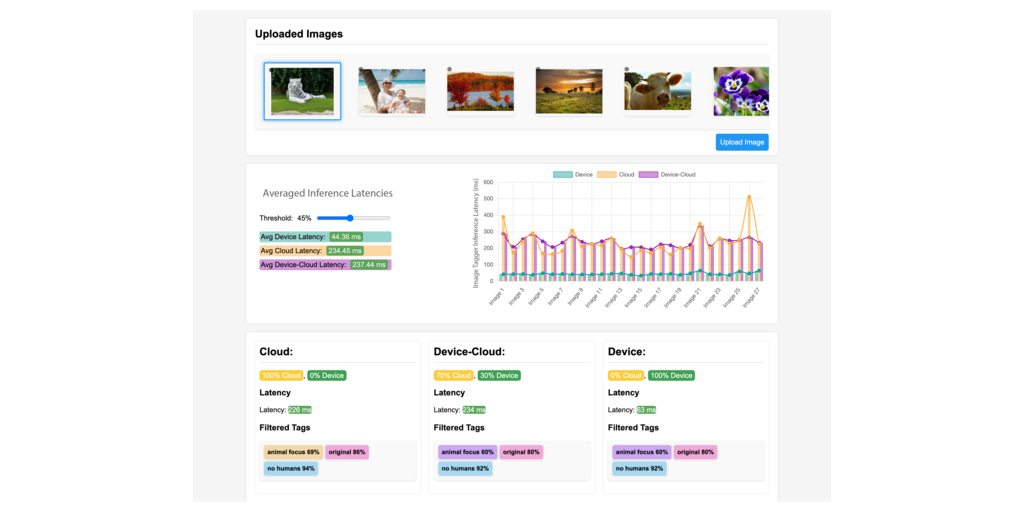Open the sunset field thumbnail
1024x512 pixels.
pos(569,91)
